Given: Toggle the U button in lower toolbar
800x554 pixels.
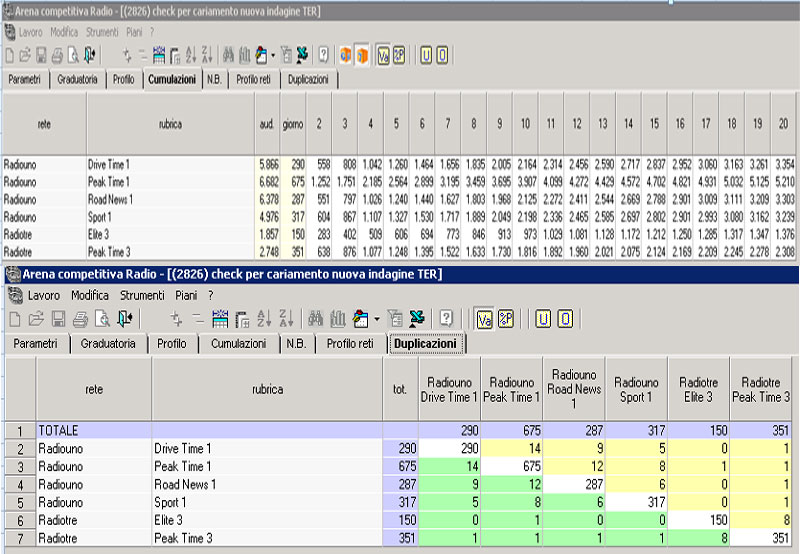Looking at the screenshot, I should click(x=543, y=319).
